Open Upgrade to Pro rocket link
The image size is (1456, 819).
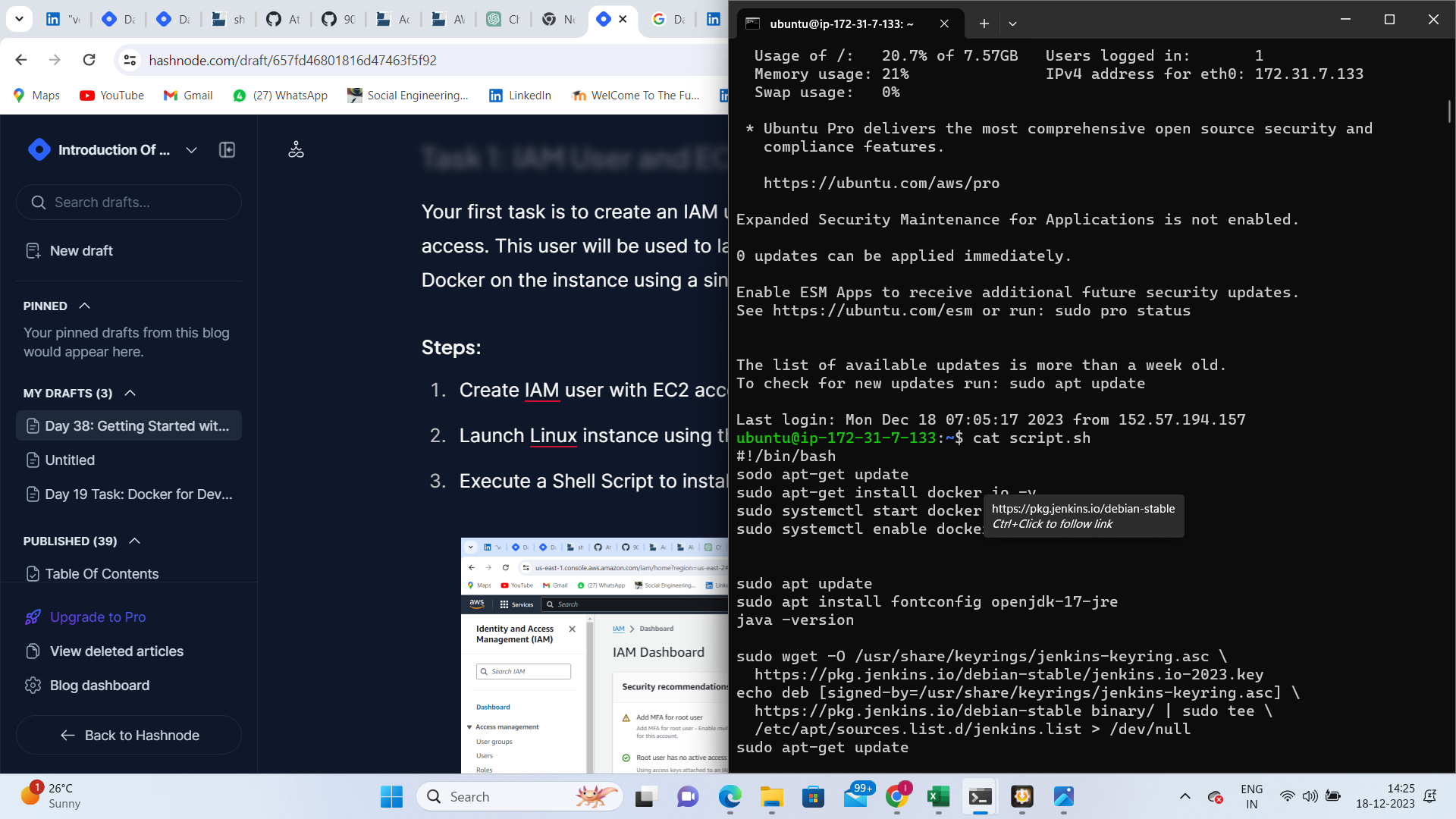click(x=84, y=617)
